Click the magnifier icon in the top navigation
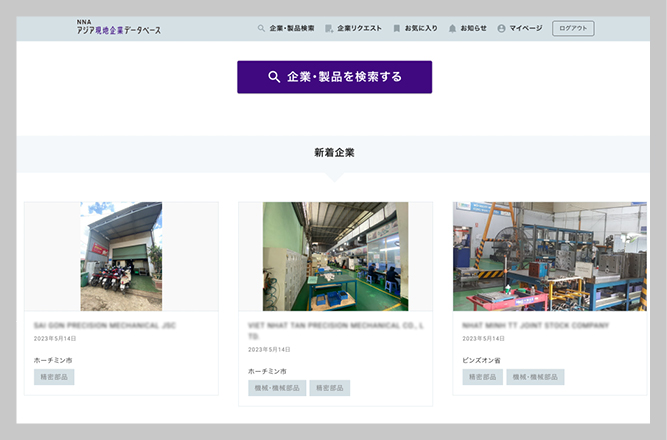This screenshot has width=667, height=440. tap(262, 29)
